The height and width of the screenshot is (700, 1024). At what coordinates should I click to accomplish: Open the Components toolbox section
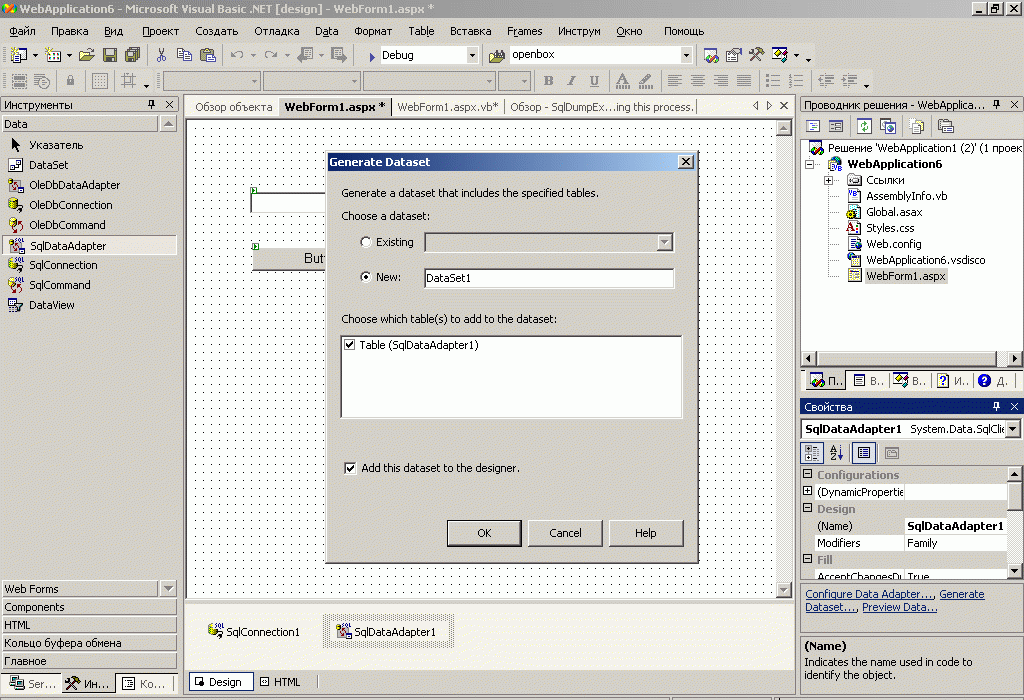89,607
